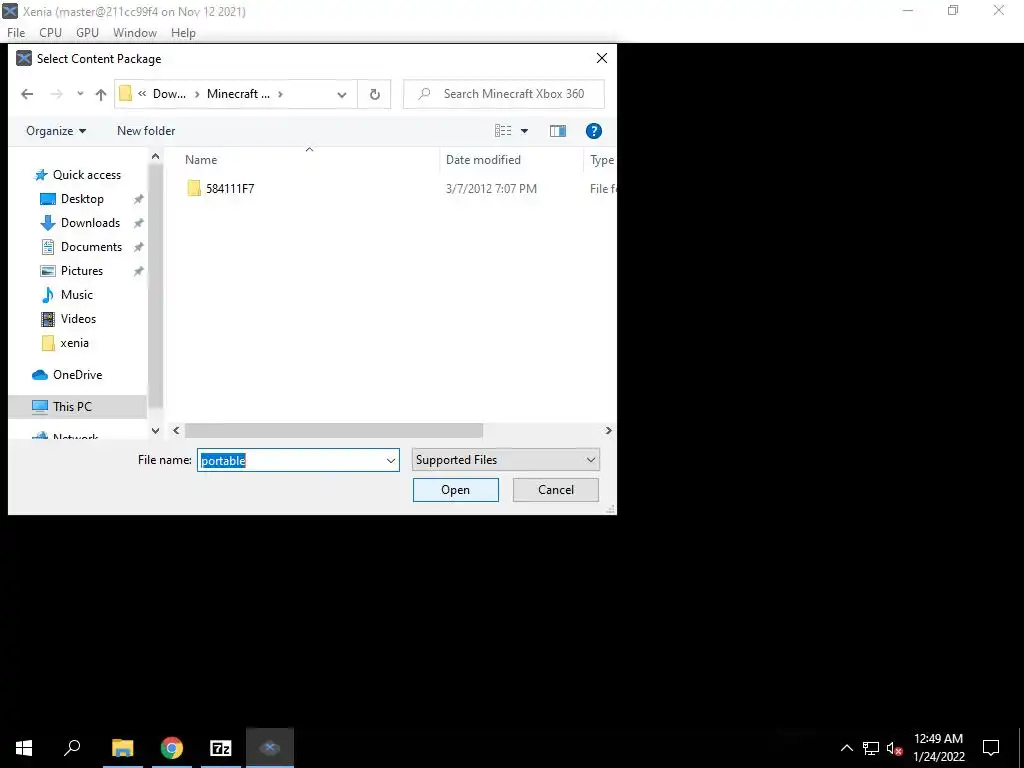This screenshot has height=768, width=1024.
Task: Open File Explorer from the taskbar
Action: click(x=123, y=748)
